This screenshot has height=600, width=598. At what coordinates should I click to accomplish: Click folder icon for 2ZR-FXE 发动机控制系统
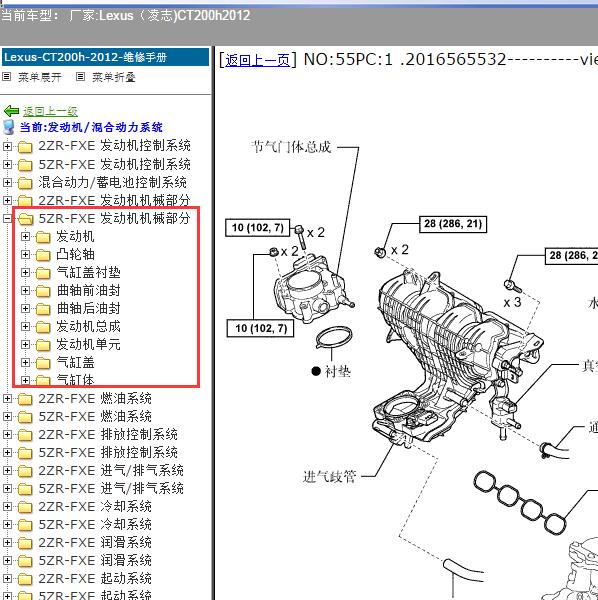[x=25, y=147]
